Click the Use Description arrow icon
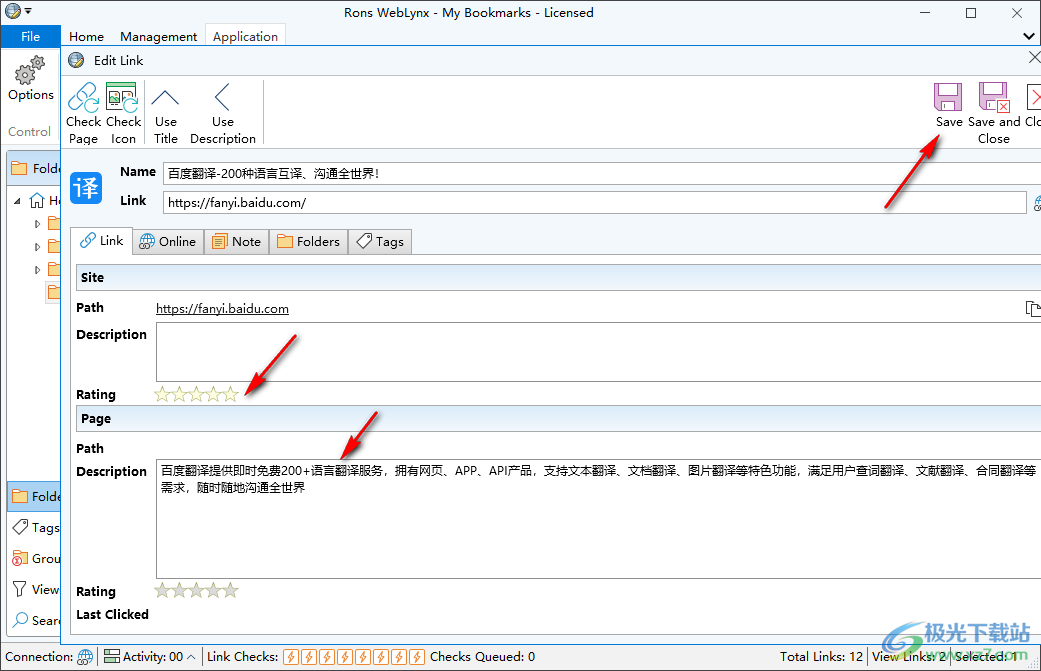 (222, 98)
